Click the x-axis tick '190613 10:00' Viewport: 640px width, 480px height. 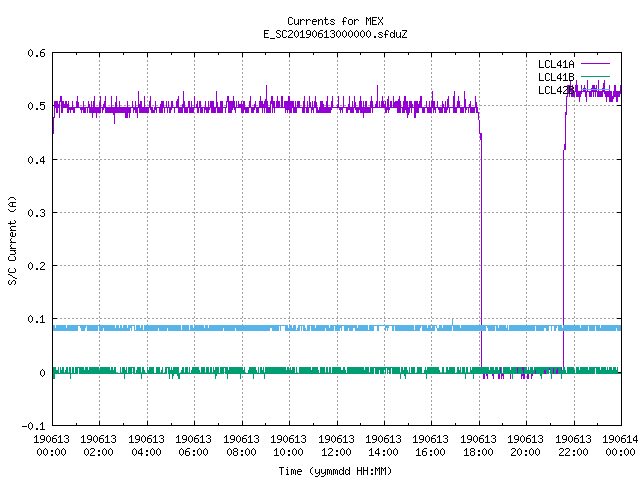(289, 446)
